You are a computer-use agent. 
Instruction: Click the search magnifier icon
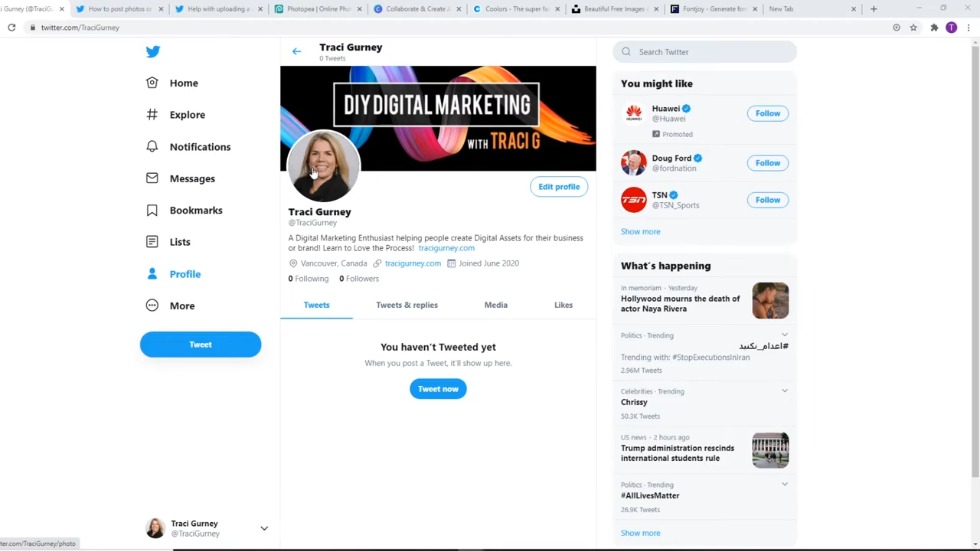[x=626, y=52]
